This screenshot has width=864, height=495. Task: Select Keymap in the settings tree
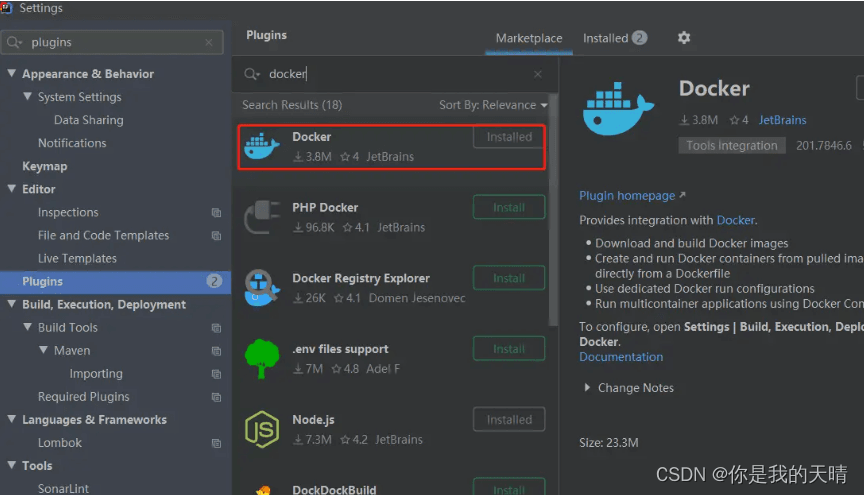[45, 166]
